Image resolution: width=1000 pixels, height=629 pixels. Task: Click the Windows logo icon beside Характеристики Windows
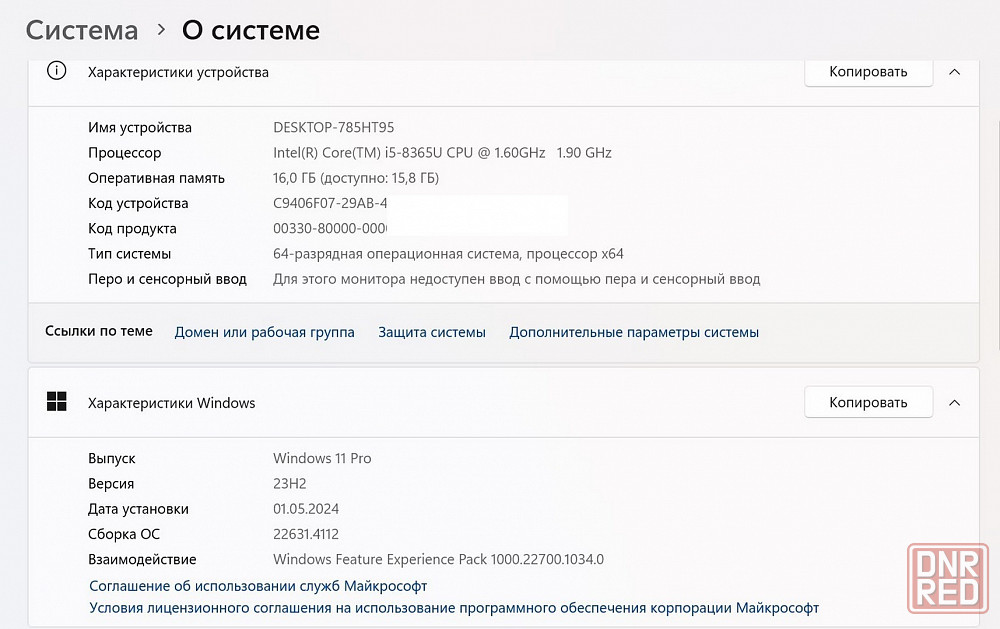click(57, 402)
